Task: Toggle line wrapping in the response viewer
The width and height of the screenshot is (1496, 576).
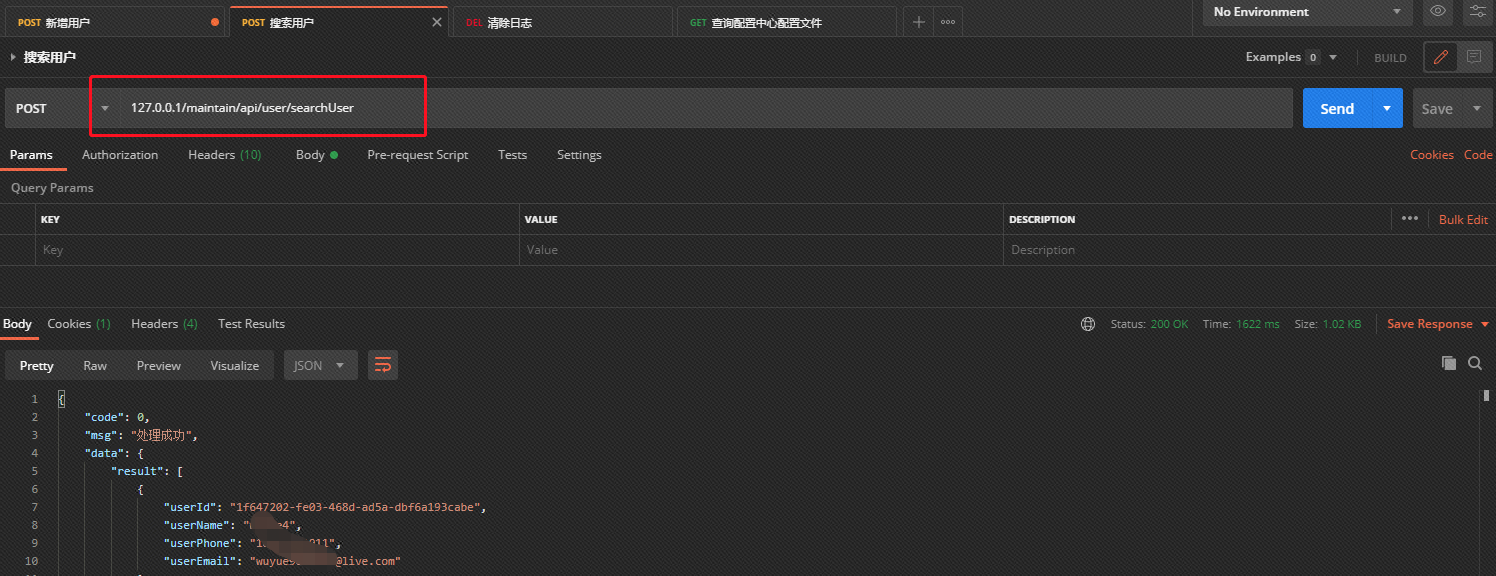Action: click(x=382, y=365)
